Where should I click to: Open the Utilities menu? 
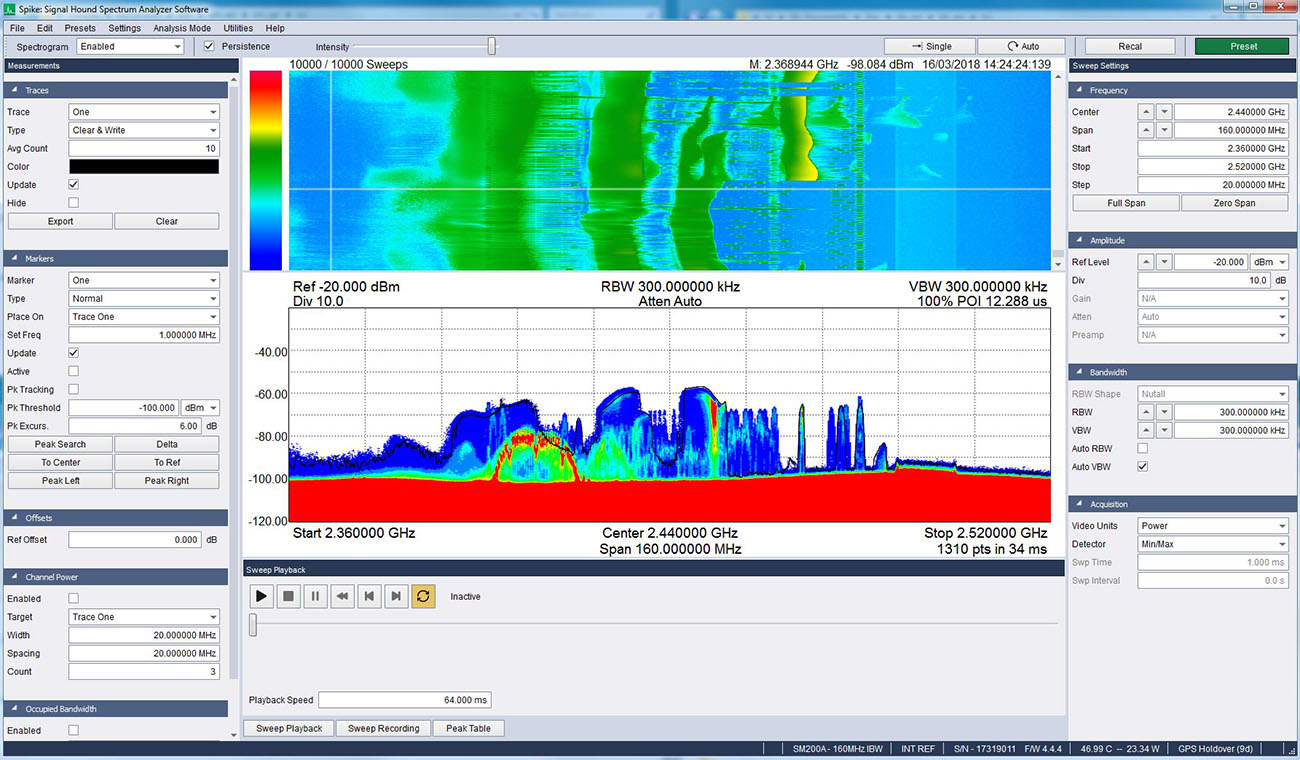238,27
